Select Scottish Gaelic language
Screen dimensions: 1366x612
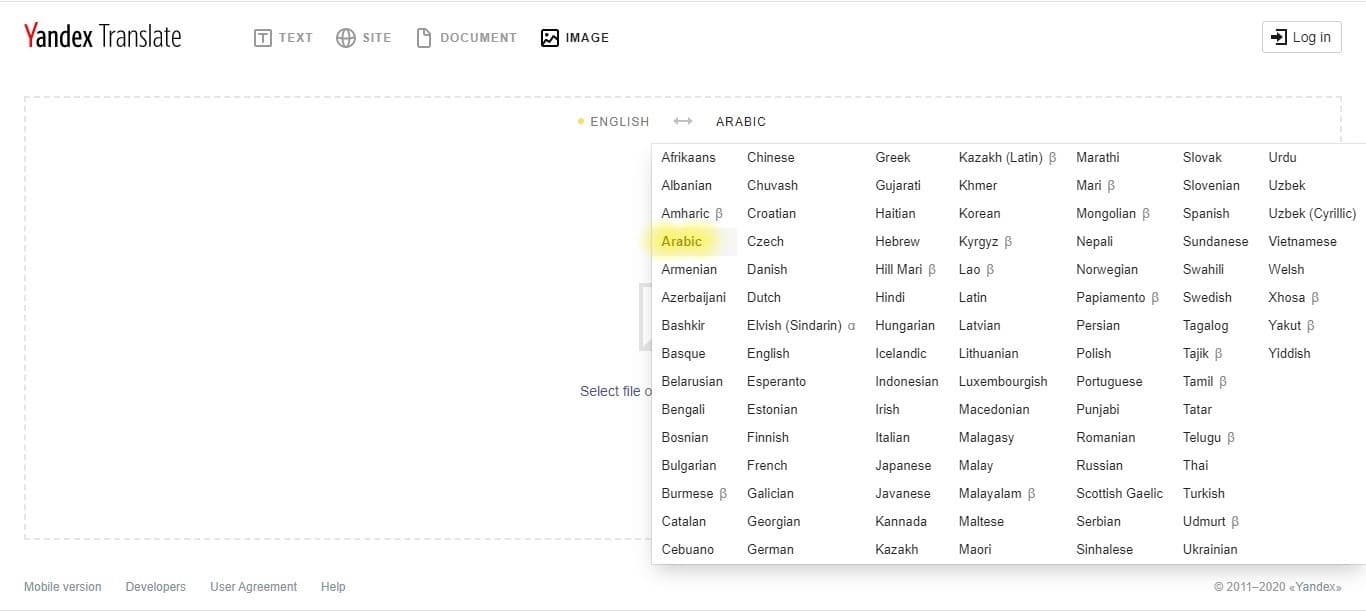(1120, 493)
